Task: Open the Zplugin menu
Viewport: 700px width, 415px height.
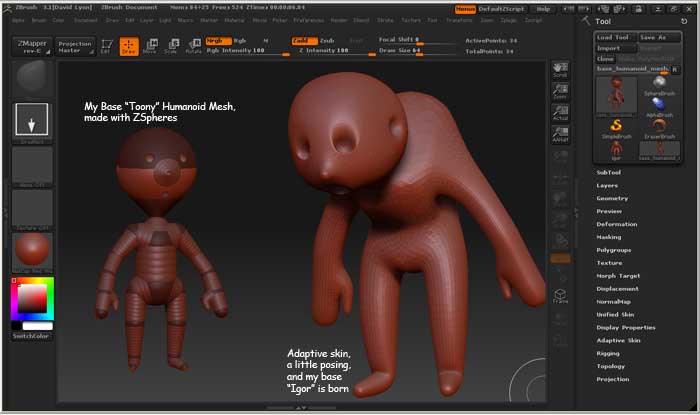Action: click(x=508, y=21)
